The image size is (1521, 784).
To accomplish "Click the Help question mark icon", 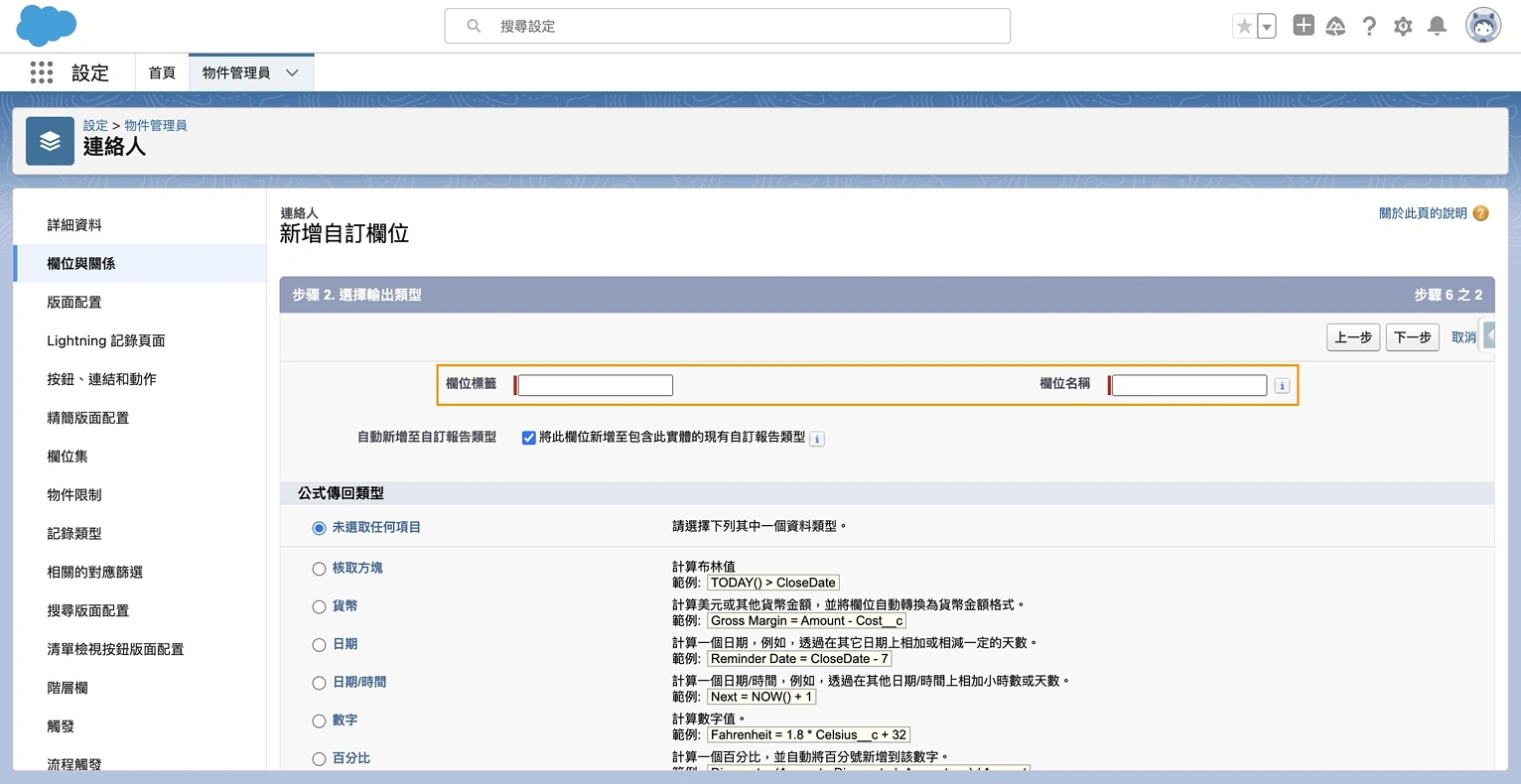I will click(x=1369, y=25).
